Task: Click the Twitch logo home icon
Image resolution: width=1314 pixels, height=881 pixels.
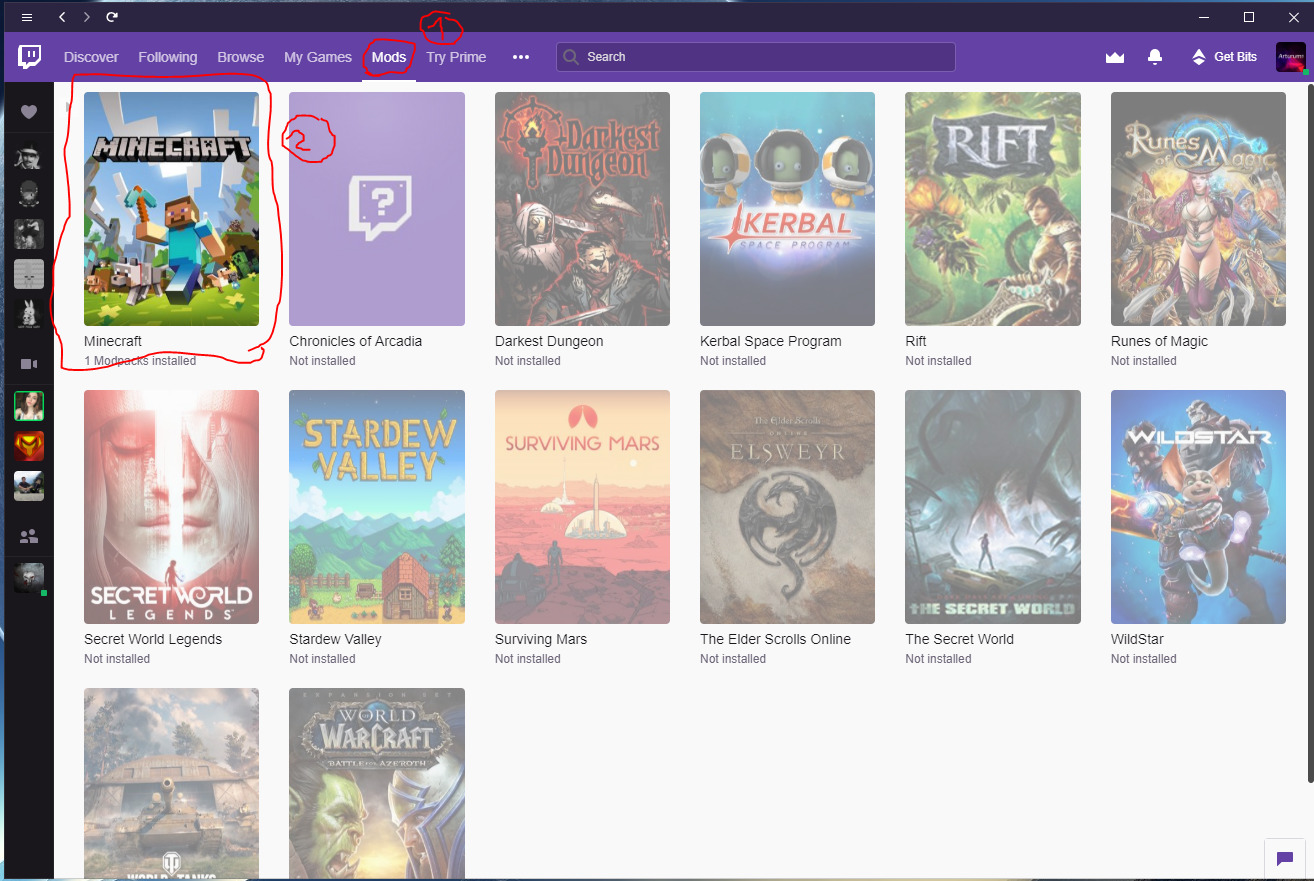Action: [x=29, y=57]
